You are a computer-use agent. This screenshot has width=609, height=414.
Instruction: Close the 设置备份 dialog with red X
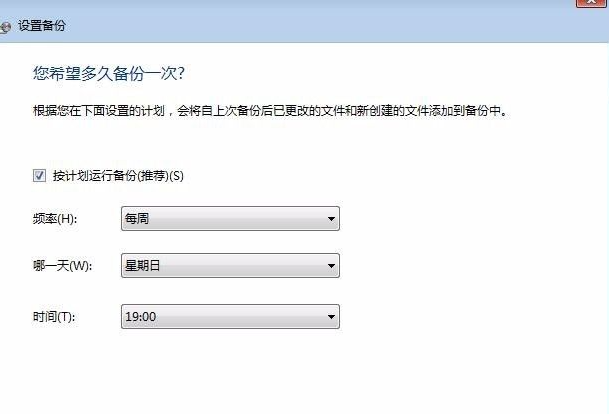point(591,4)
